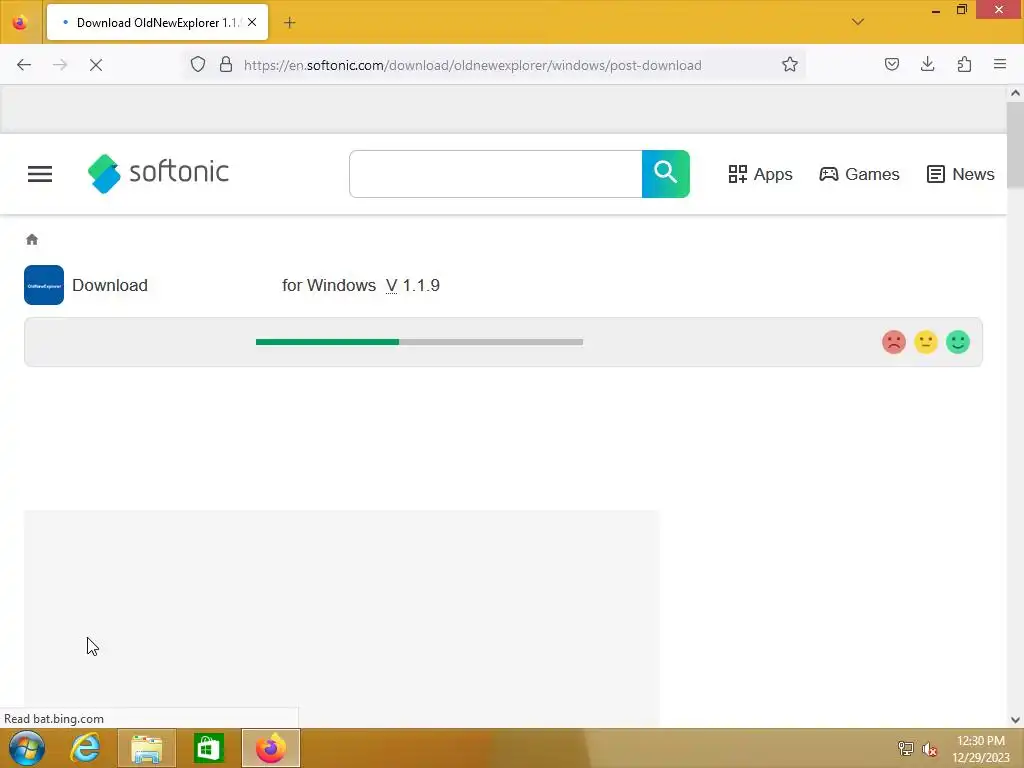The image size is (1024, 768).
Task: Open the extensions puzzle icon
Action: (964, 64)
